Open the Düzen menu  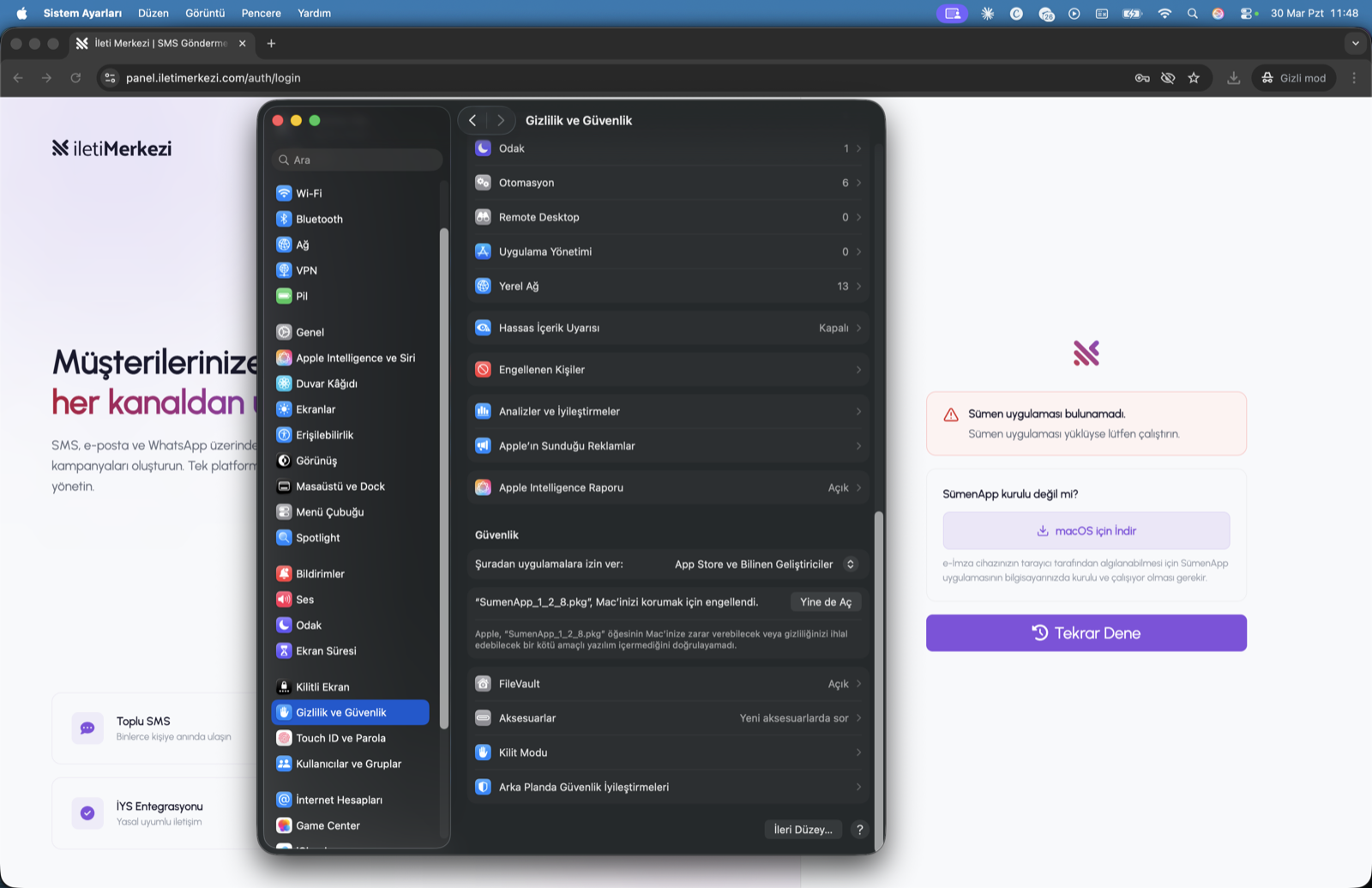click(x=153, y=13)
